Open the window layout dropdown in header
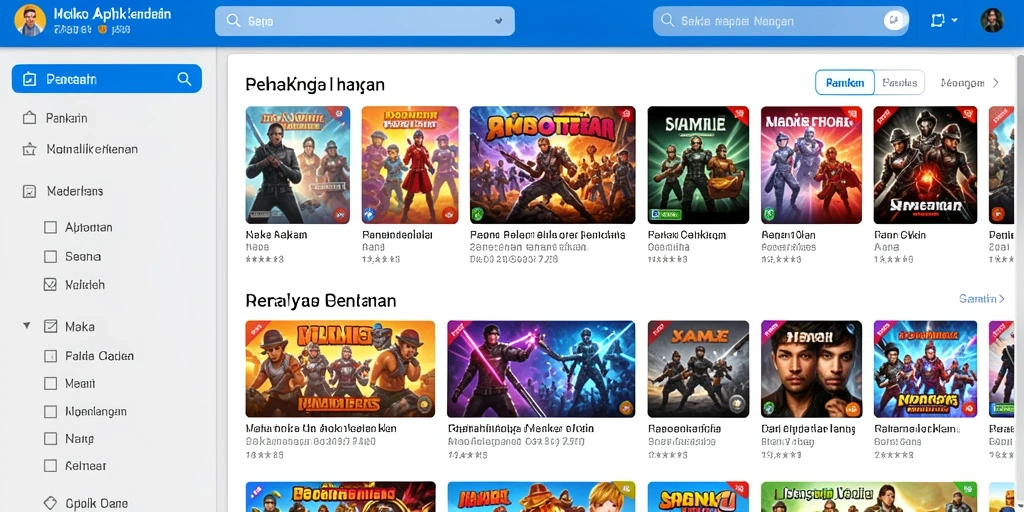 pyautogui.click(x=944, y=21)
